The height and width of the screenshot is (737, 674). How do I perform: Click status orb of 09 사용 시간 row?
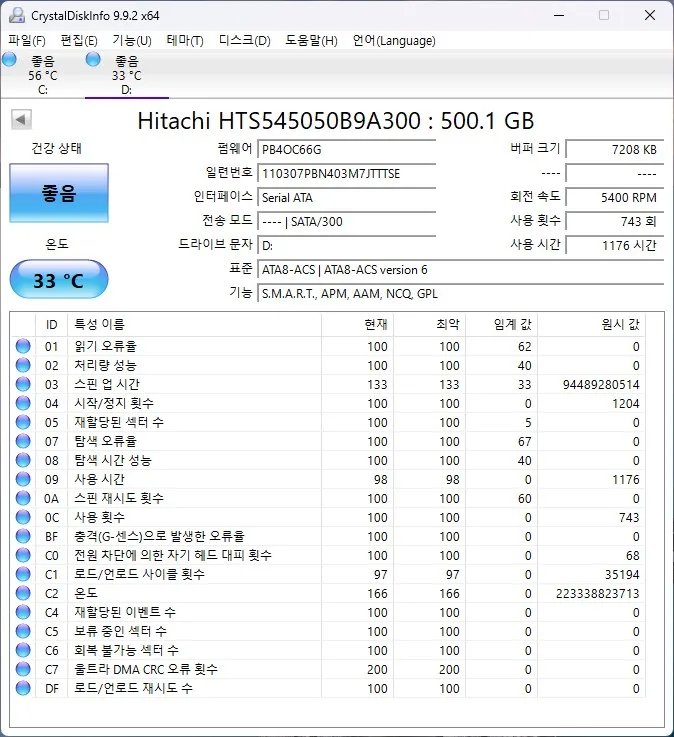point(23,479)
